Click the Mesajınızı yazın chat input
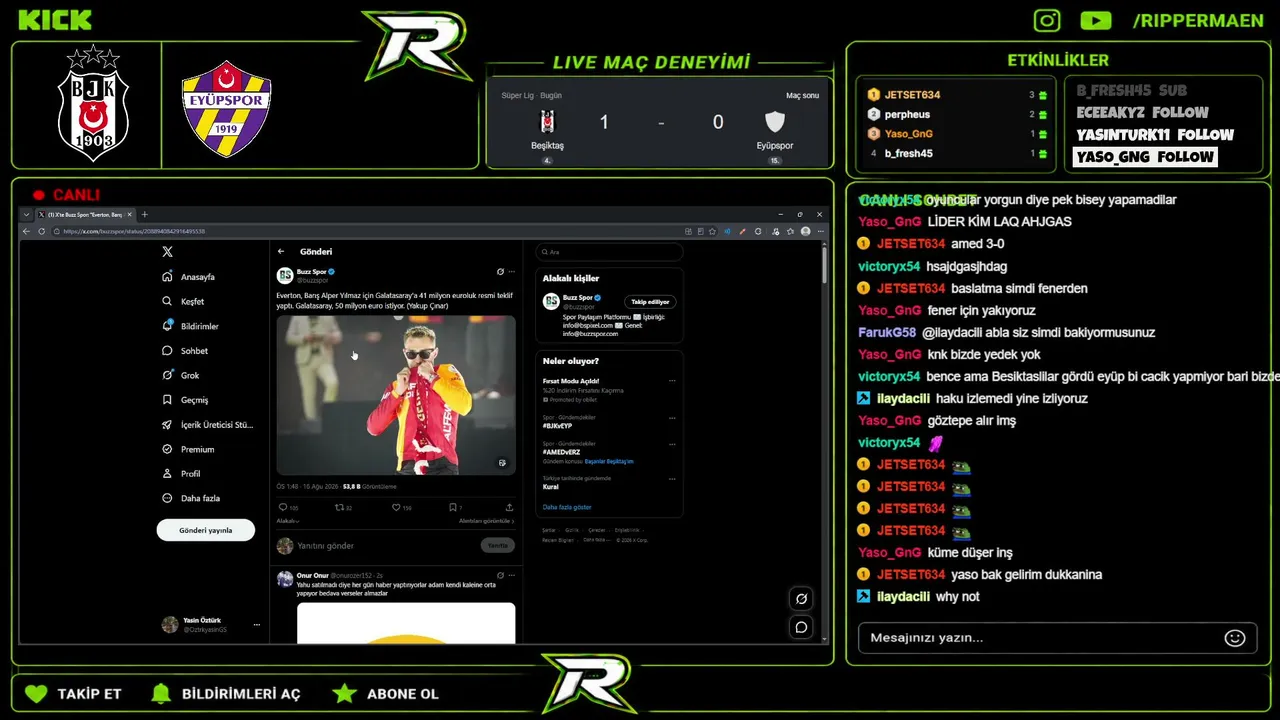Image resolution: width=1280 pixels, height=720 pixels. pyautogui.click(x=1057, y=638)
